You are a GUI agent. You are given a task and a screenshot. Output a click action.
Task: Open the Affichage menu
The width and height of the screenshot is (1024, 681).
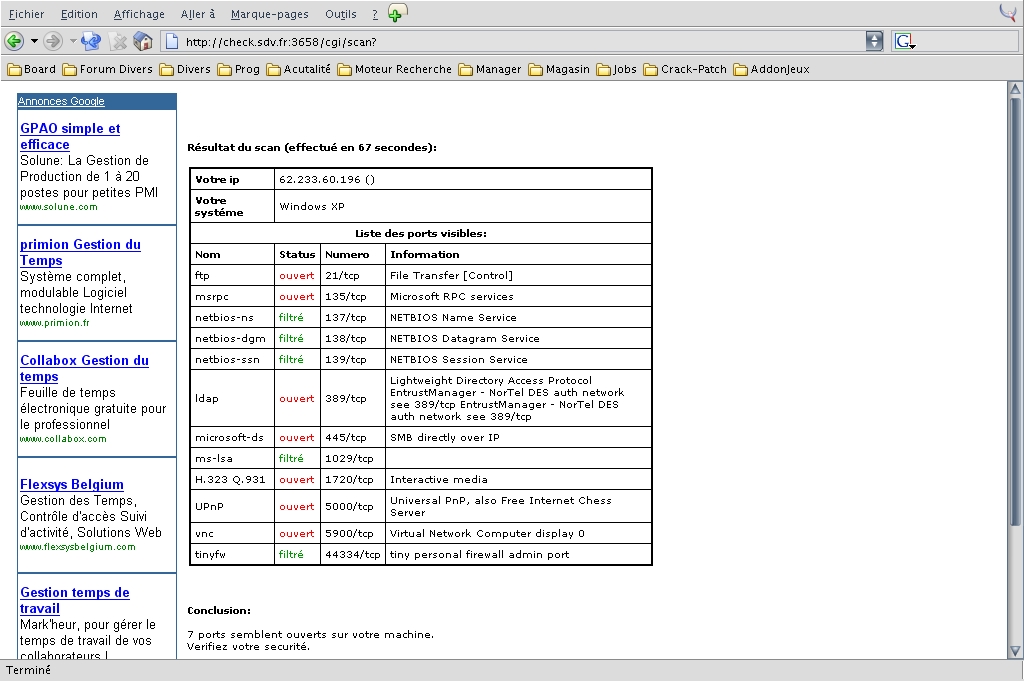pos(139,14)
